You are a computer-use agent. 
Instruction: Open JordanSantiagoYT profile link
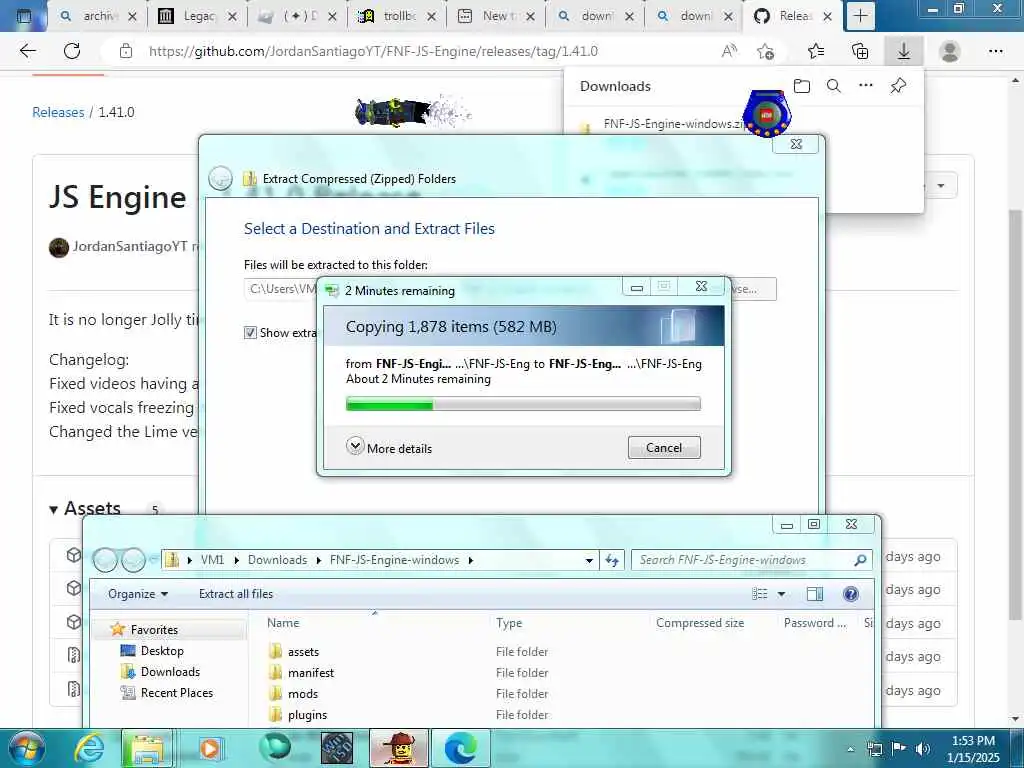[x=129, y=246]
